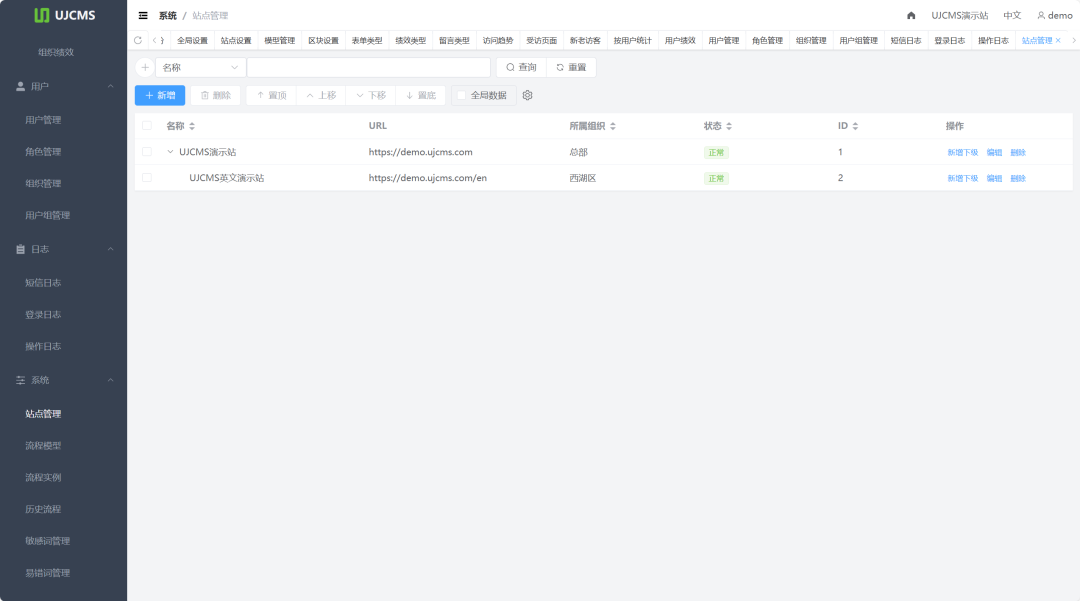Tick the select-all checkbox in table header
The image size is (1080, 601).
click(x=147, y=126)
